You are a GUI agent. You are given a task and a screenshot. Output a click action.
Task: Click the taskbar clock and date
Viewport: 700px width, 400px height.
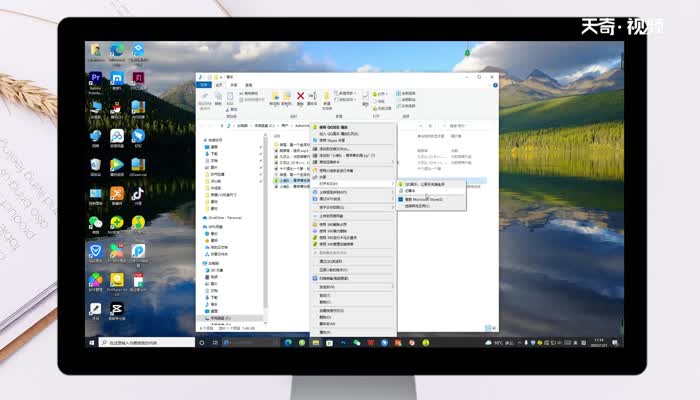[x=597, y=343]
